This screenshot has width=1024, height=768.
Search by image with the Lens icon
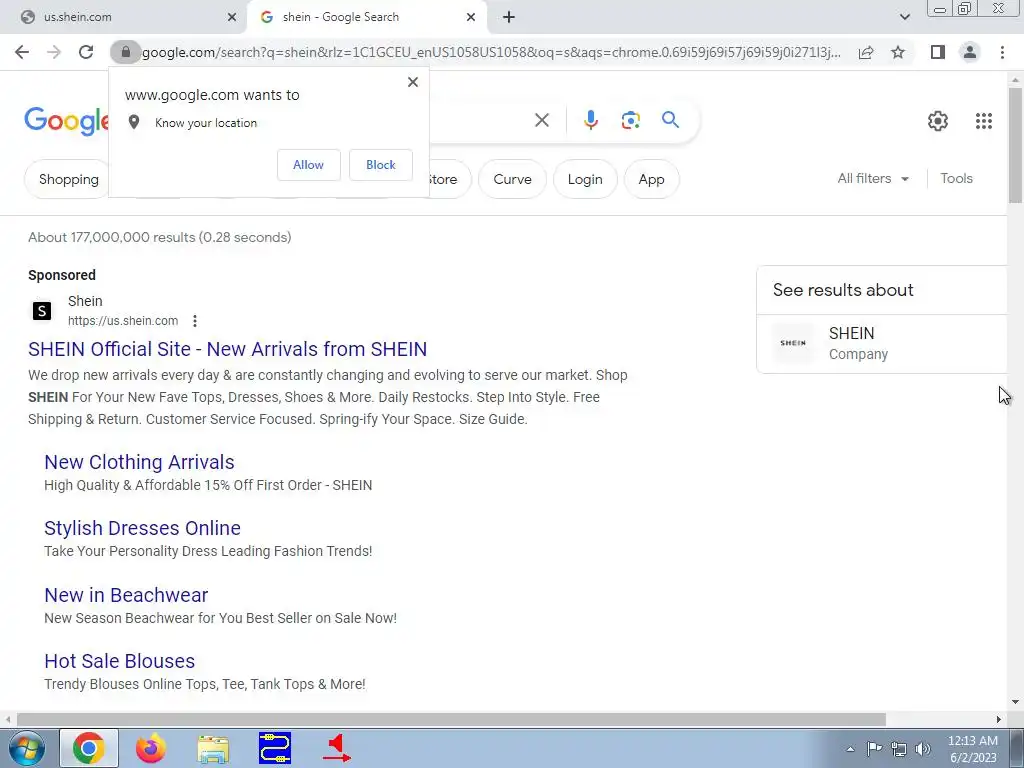[630, 120]
